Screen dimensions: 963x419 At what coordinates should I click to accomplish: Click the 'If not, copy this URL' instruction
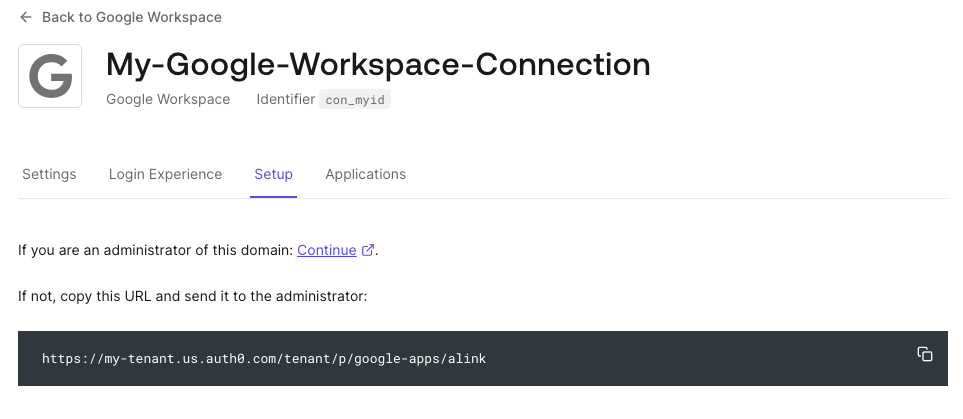192,296
